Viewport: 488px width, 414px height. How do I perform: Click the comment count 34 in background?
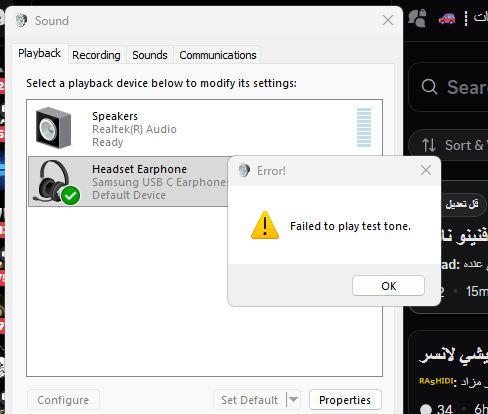point(445,409)
